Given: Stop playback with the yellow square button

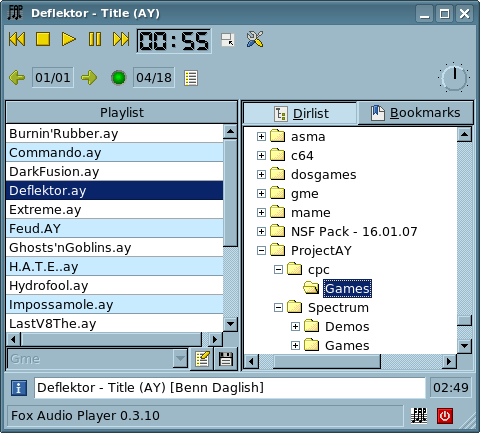Looking at the screenshot, I should (x=43, y=39).
